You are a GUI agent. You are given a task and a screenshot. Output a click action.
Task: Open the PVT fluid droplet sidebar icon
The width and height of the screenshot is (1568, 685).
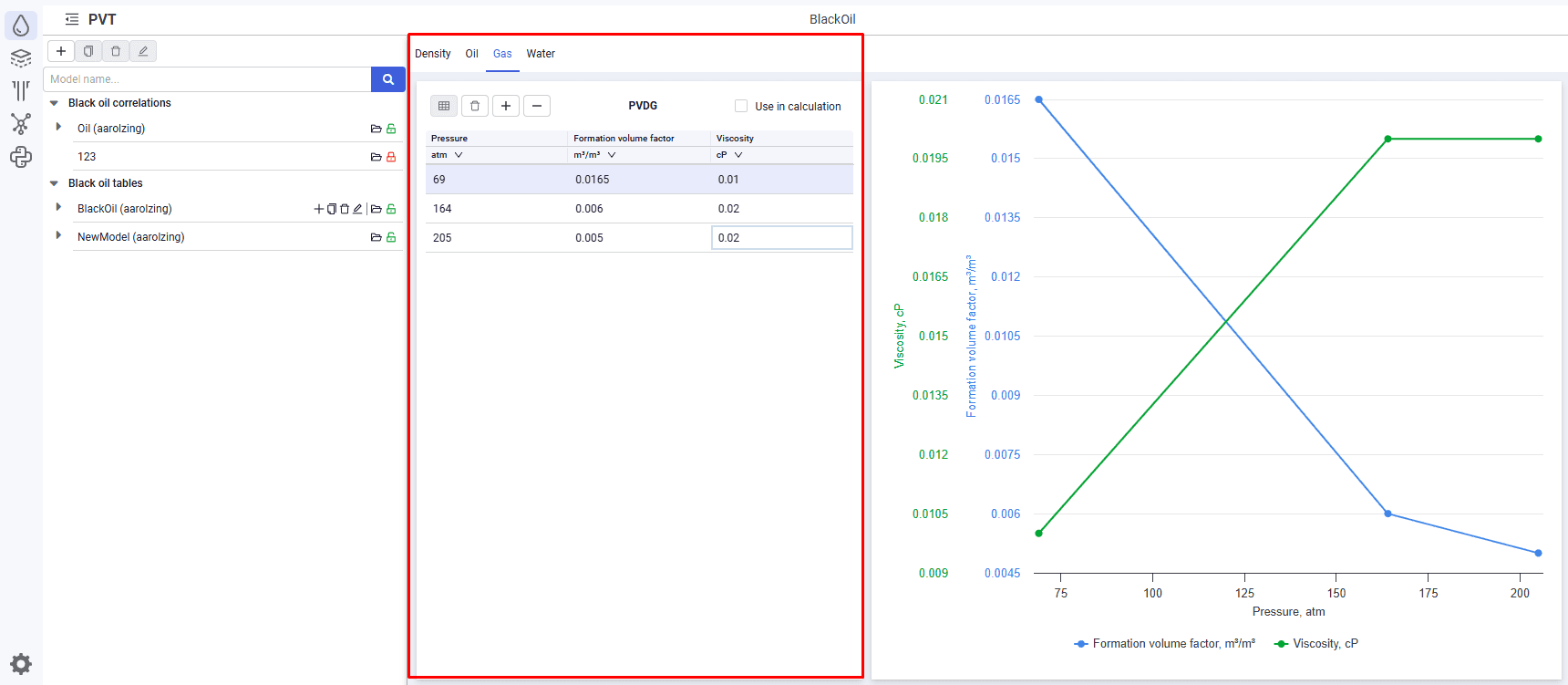21,26
